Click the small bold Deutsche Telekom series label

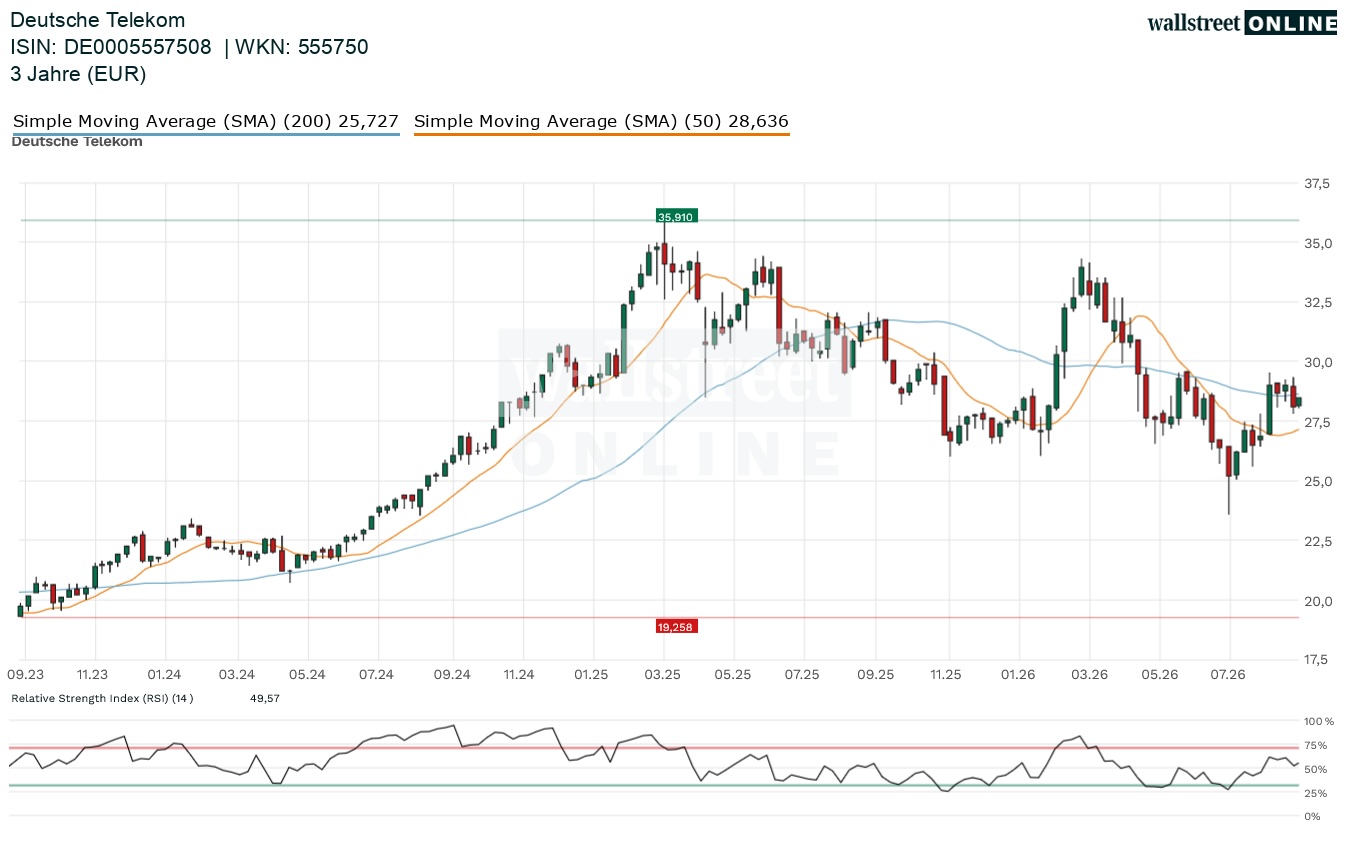click(x=77, y=142)
